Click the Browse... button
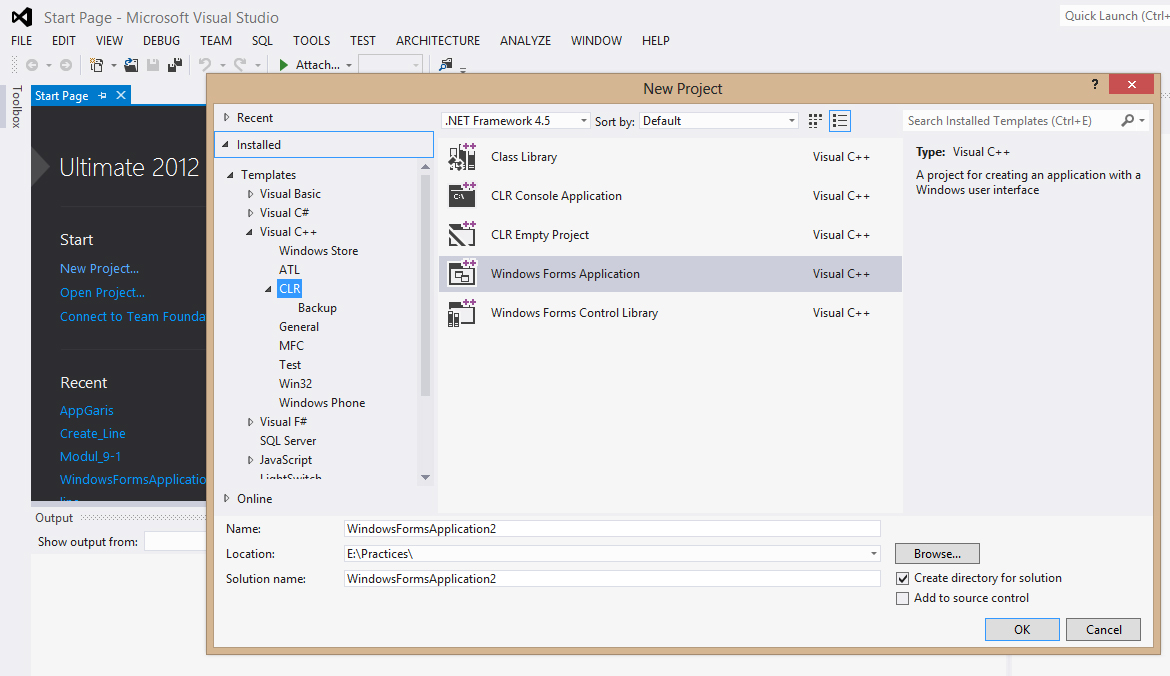 937,554
